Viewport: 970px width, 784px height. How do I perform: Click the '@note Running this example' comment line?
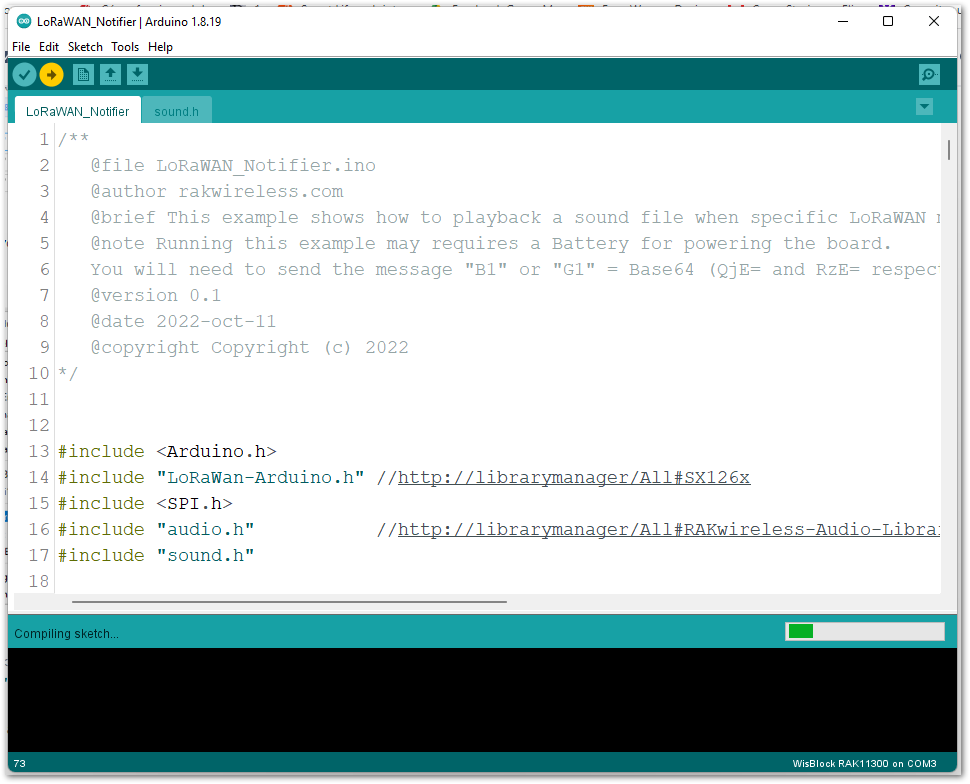point(491,244)
